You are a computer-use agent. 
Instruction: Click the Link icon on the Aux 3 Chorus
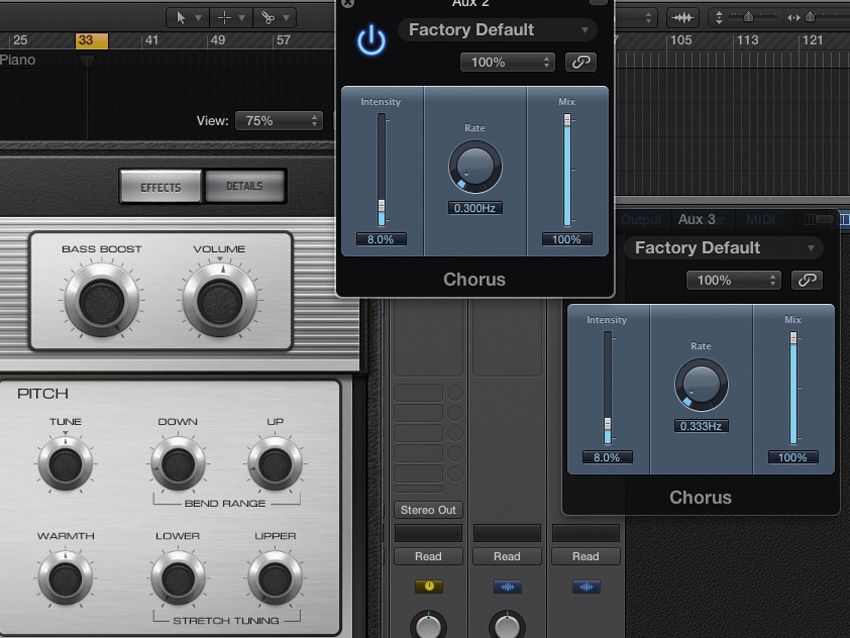(x=807, y=280)
